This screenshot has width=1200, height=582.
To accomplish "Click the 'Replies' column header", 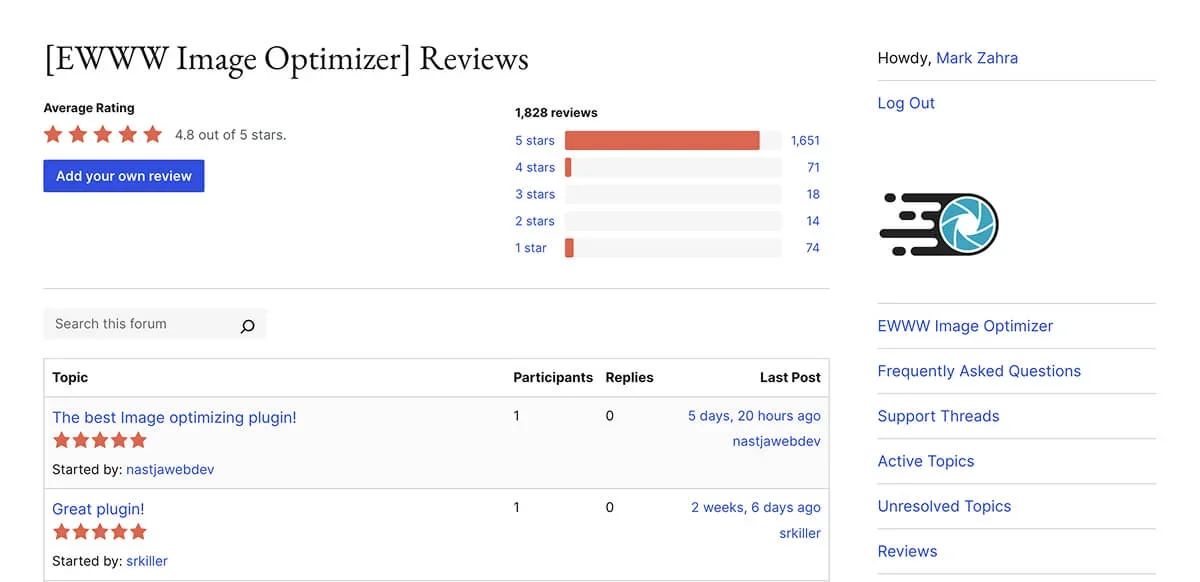I will 629,377.
